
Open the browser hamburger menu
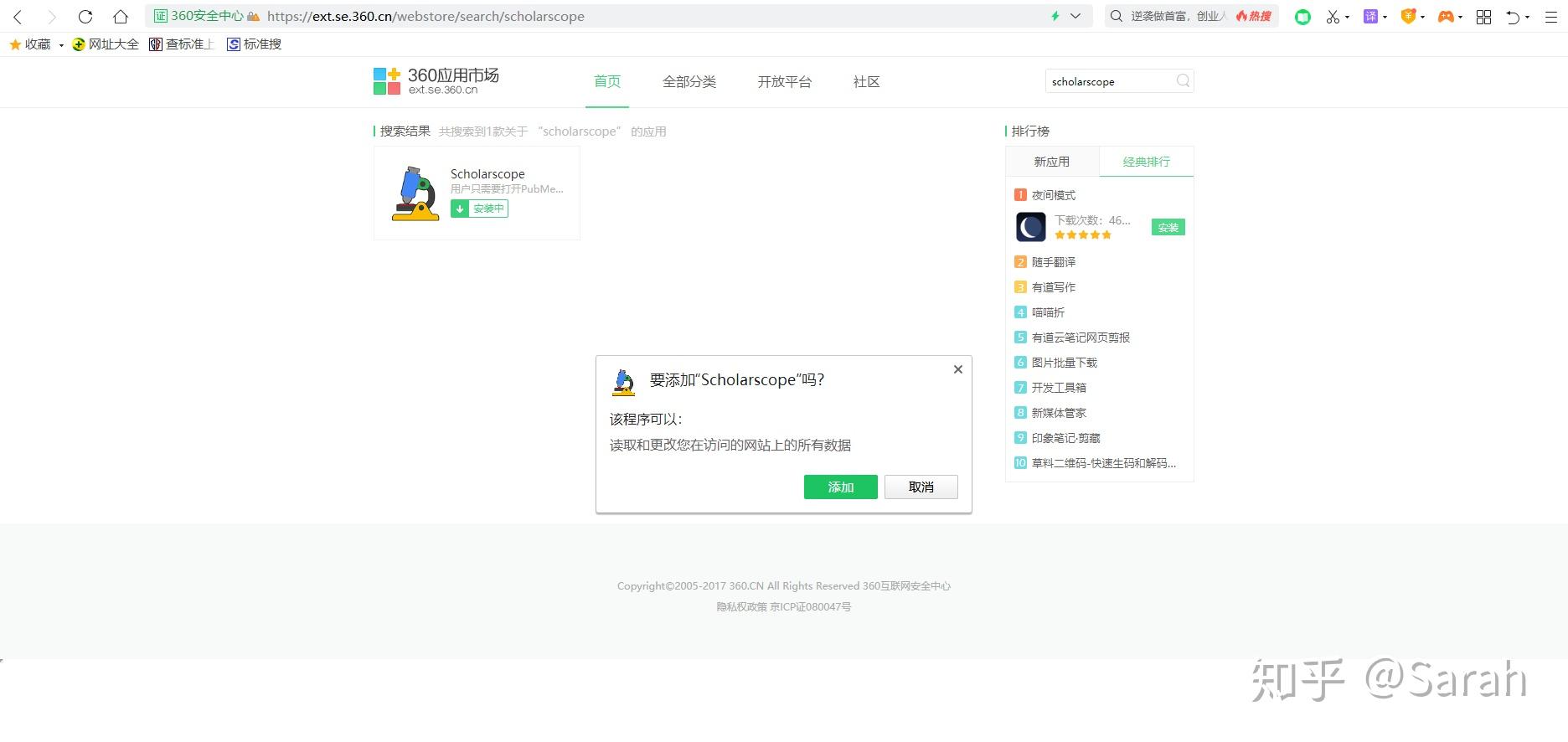point(1550,17)
